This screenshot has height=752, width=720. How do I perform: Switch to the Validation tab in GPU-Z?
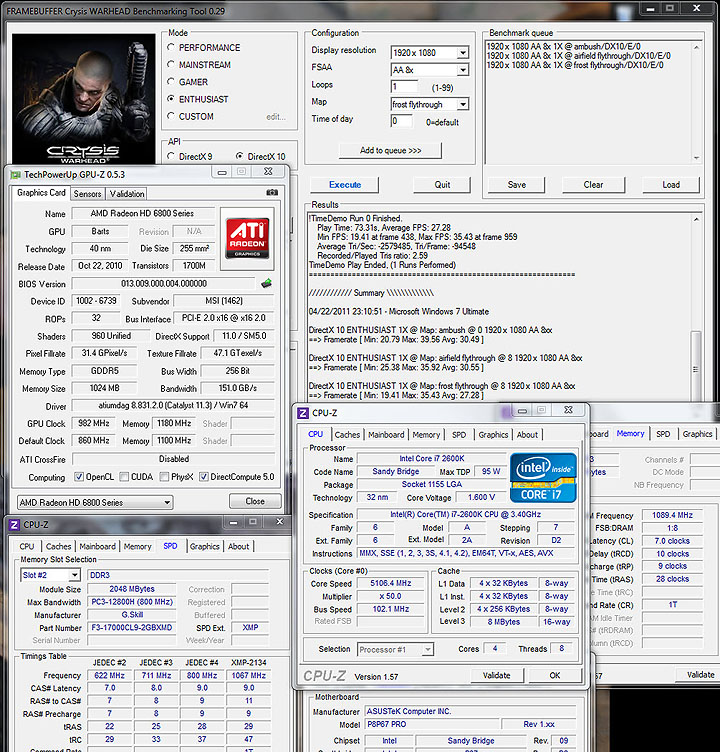tap(127, 194)
